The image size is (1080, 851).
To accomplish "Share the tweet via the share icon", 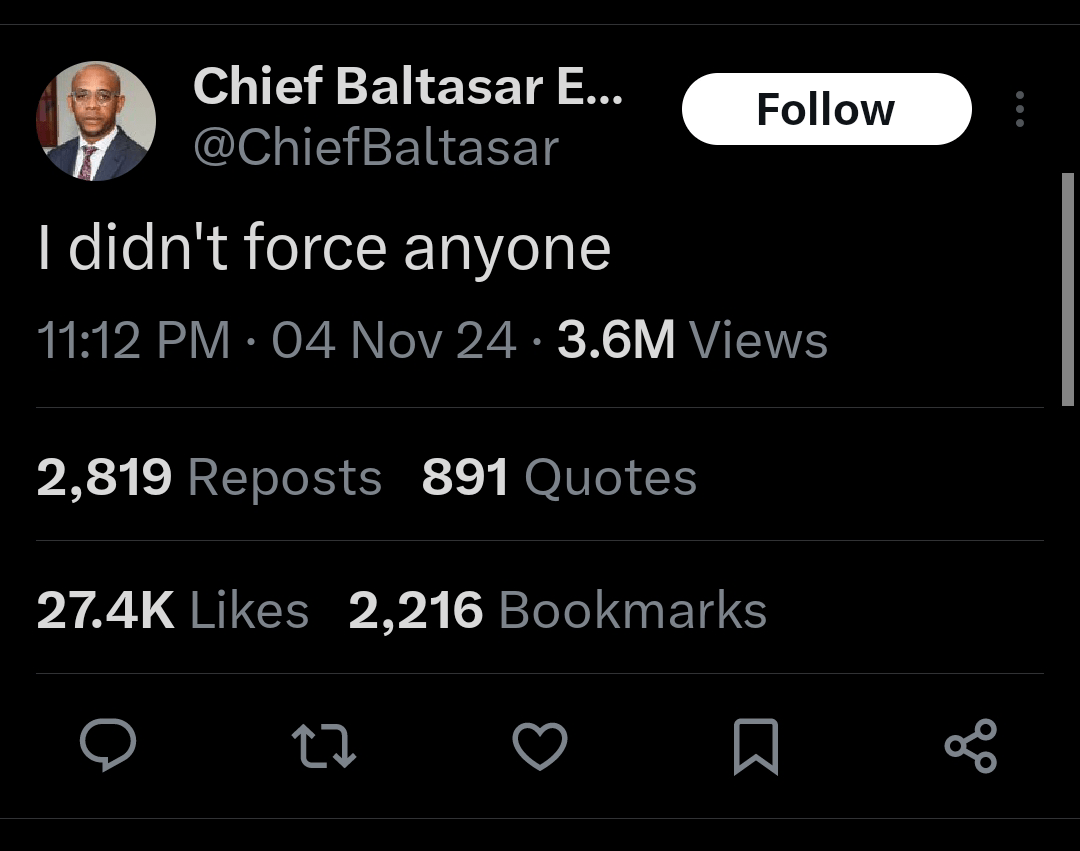I will click(971, 746).
